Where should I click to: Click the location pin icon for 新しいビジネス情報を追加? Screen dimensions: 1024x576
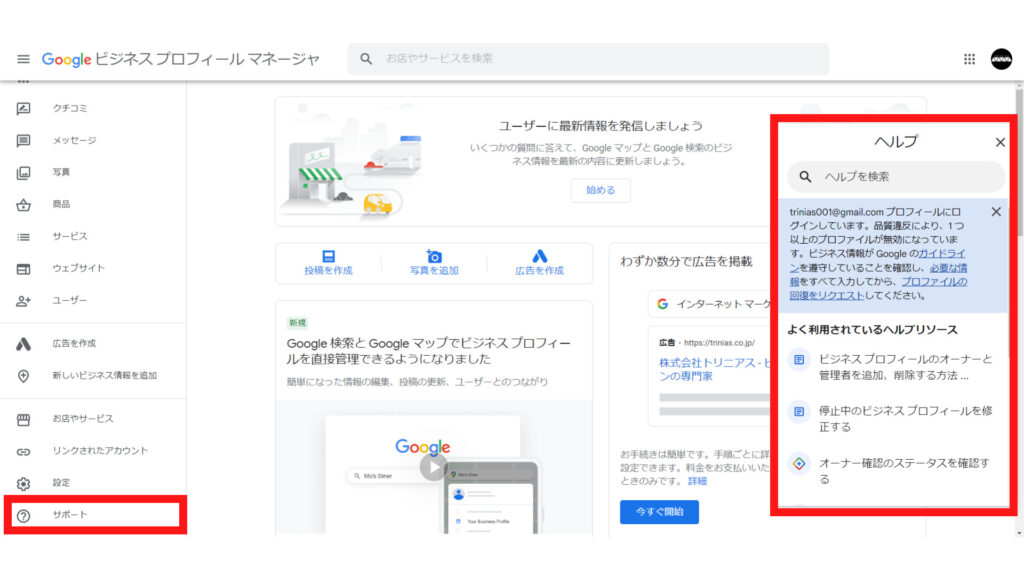[x=24, y=376]
